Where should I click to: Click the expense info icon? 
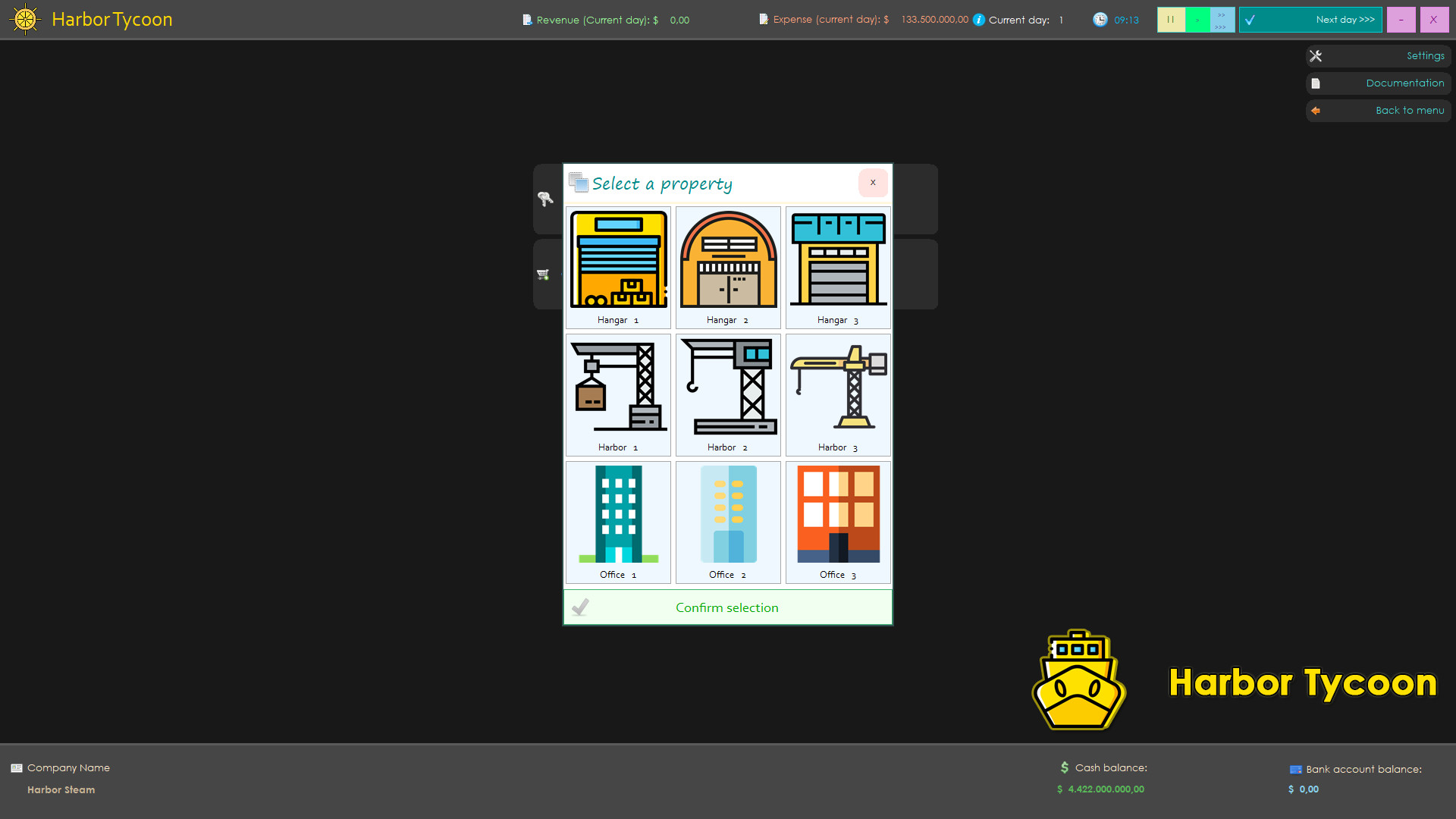point(978,20)
